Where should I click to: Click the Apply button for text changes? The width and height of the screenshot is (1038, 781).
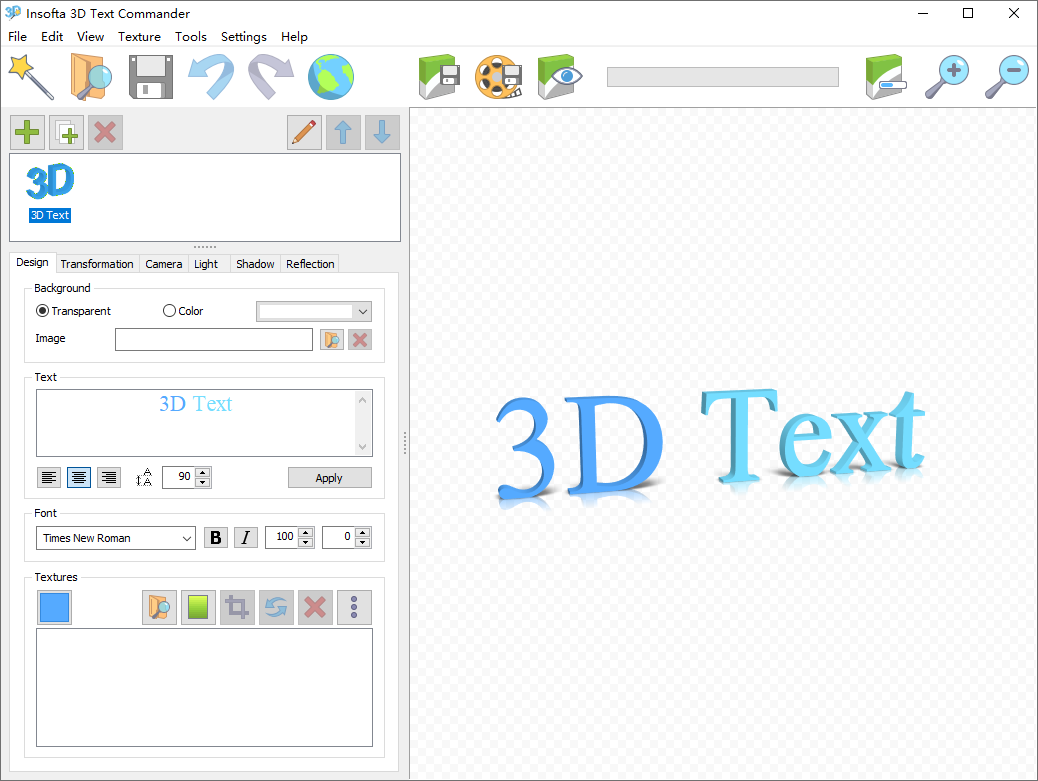click(x=329, y=477)
